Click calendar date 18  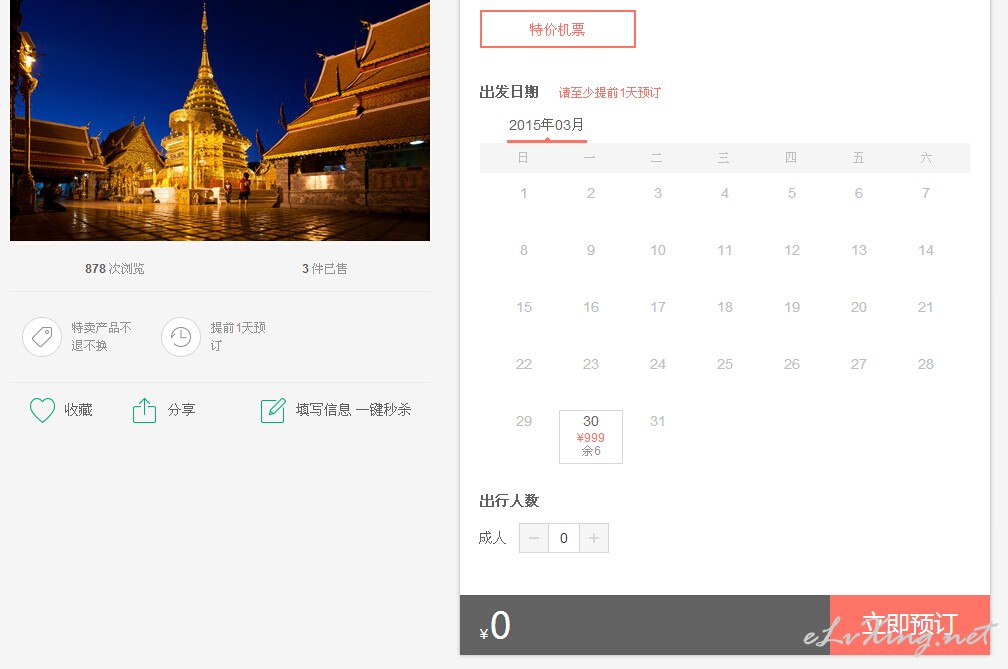click(725, 307)
